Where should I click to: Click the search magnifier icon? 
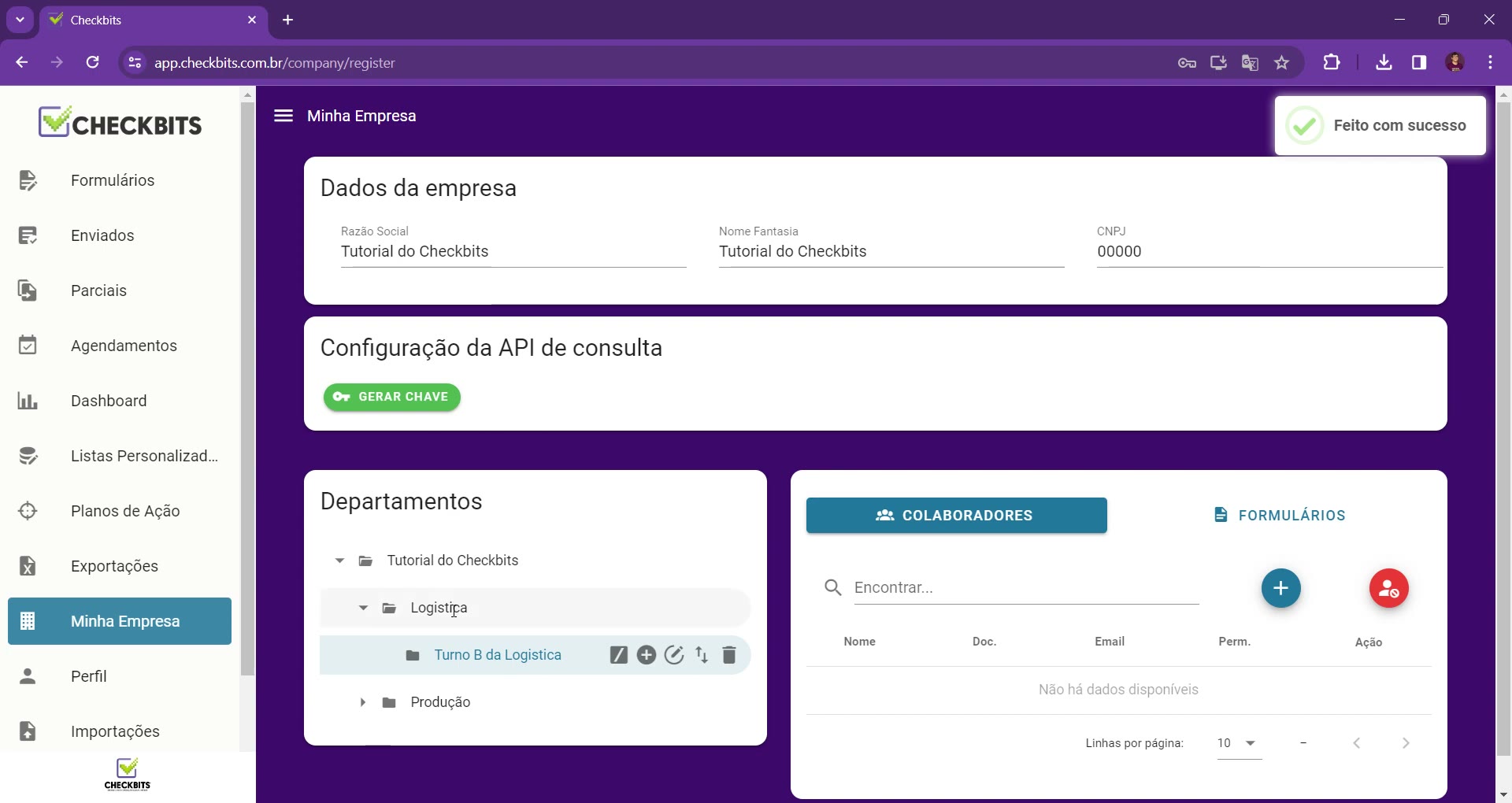[x=833, y=587]
